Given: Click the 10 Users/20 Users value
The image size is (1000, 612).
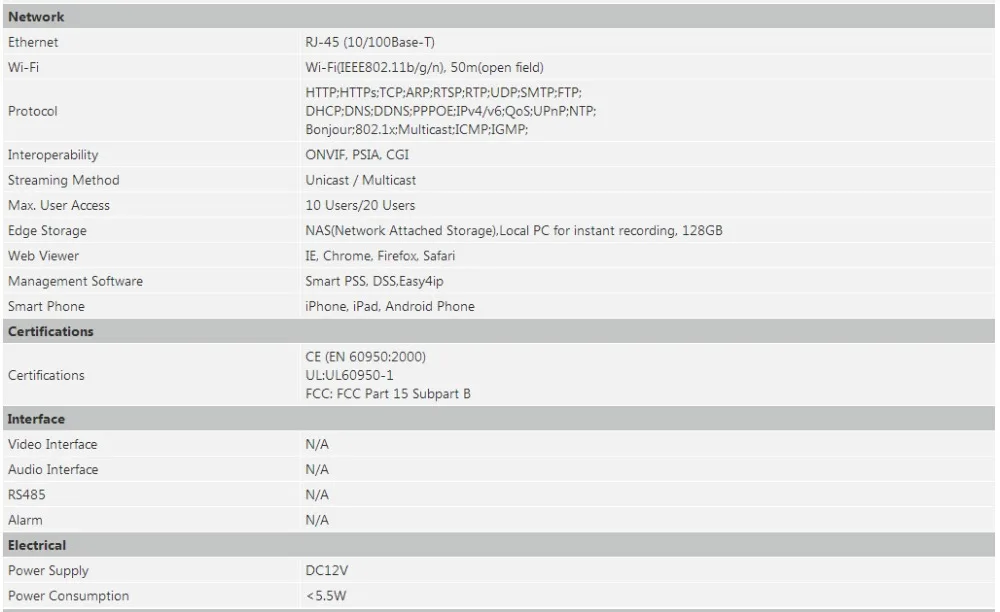Looking at the screenshot, I should 360,205.
